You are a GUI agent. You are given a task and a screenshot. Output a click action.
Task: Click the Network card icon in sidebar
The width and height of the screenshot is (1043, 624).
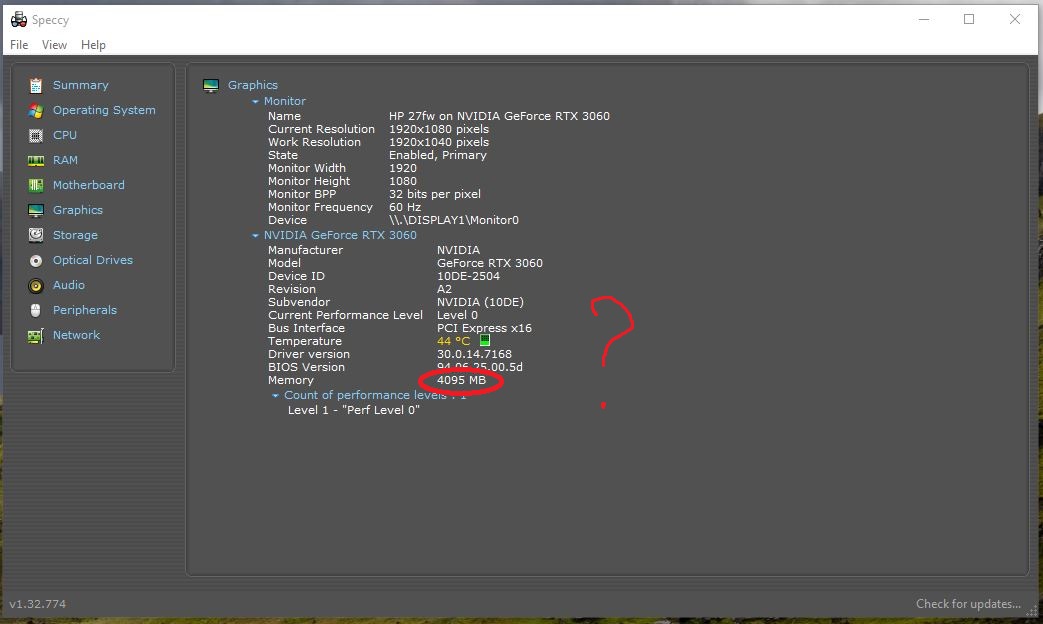[36, 335]
